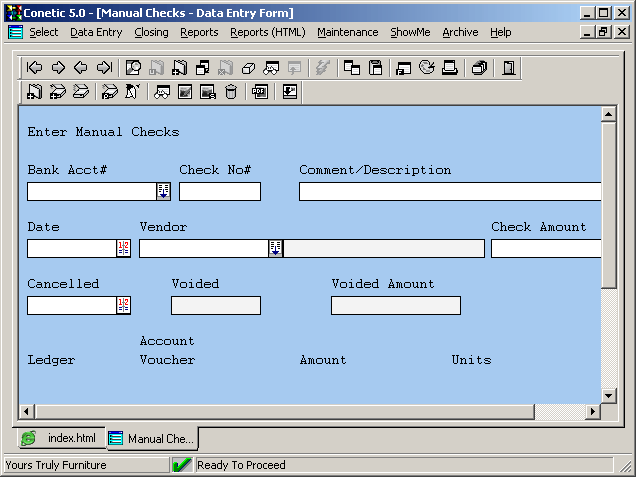Open the Maintenance menu
This screenshot has height=477, width=636.
tap(348, 32)
